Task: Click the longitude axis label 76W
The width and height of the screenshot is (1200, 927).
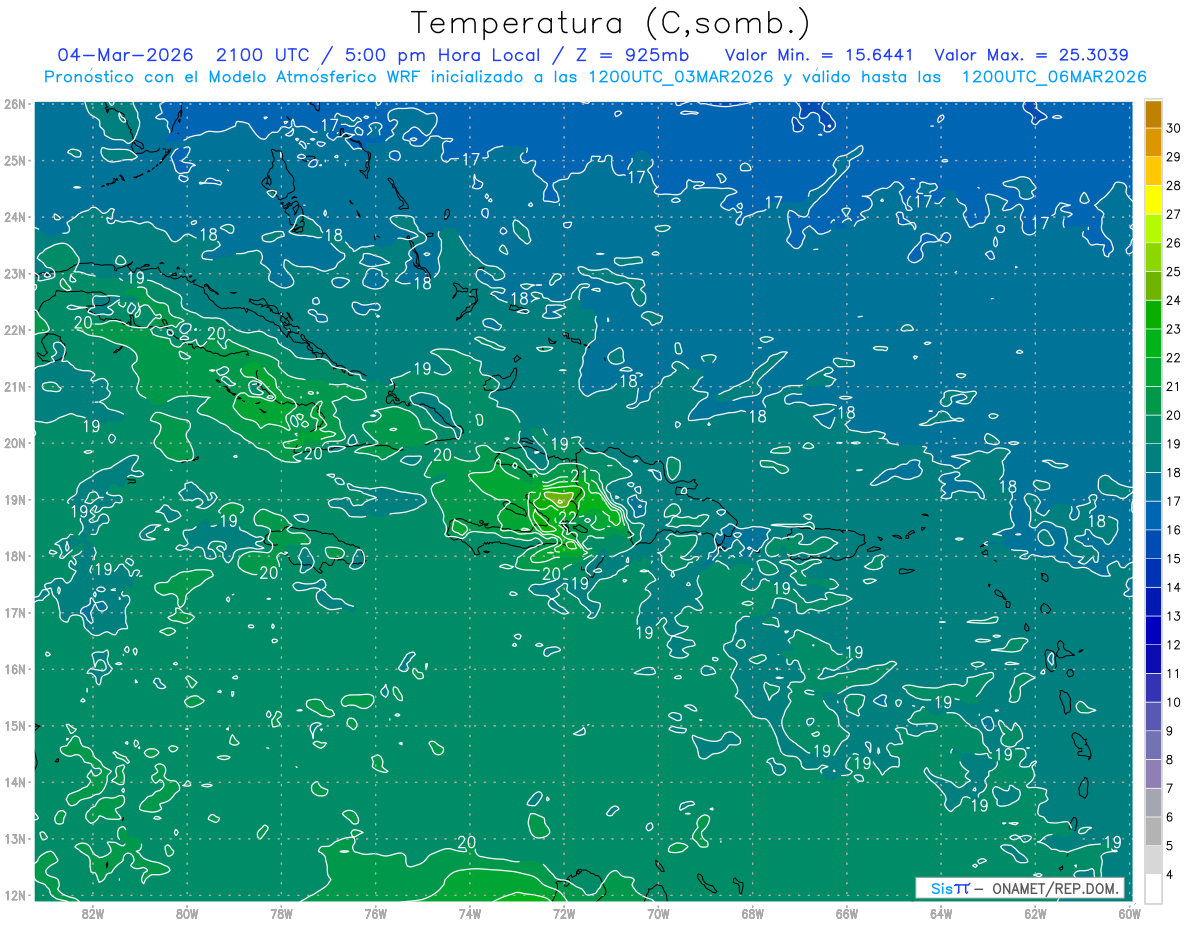Action: tap(376, 912)
